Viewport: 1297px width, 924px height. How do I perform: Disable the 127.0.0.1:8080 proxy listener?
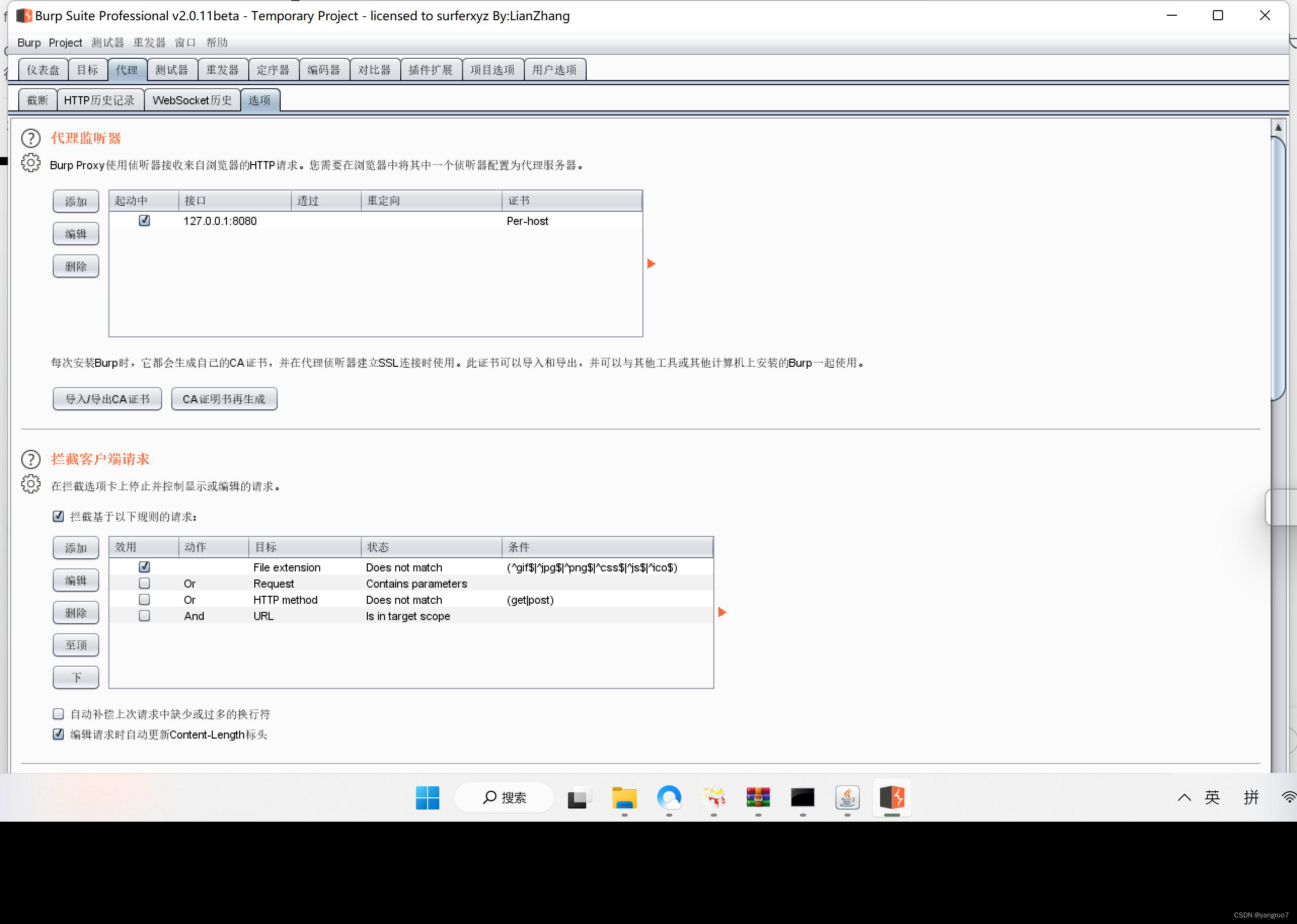[x=144, y=221]
